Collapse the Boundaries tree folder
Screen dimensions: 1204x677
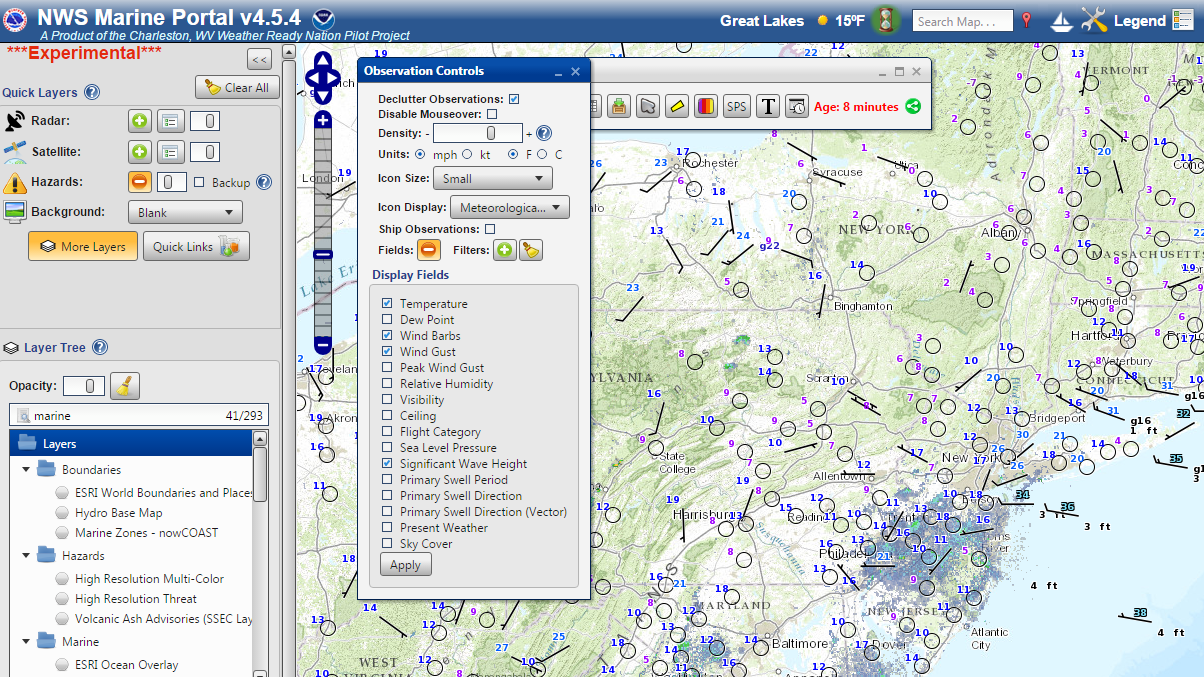tap(26, 470)
